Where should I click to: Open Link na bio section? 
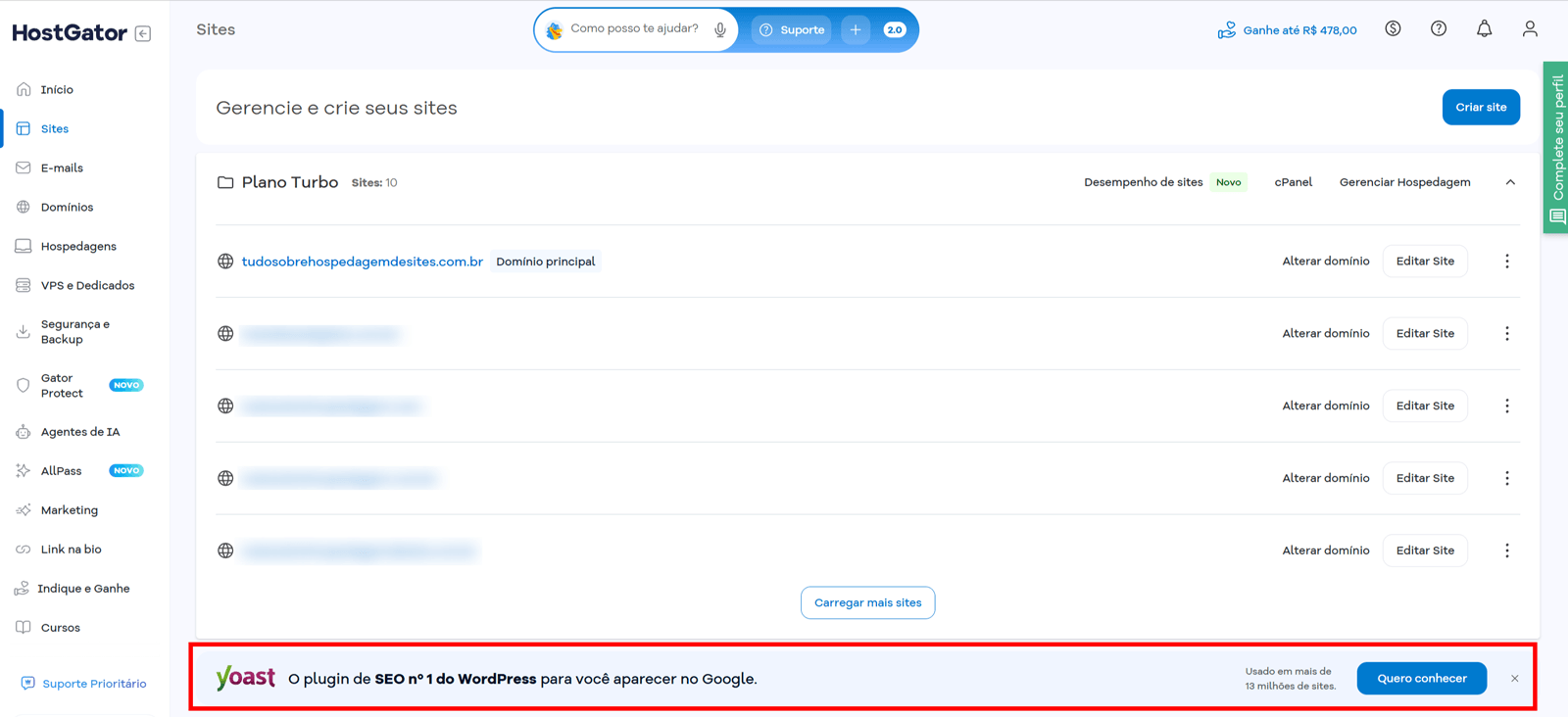click(x=71, y=550)
